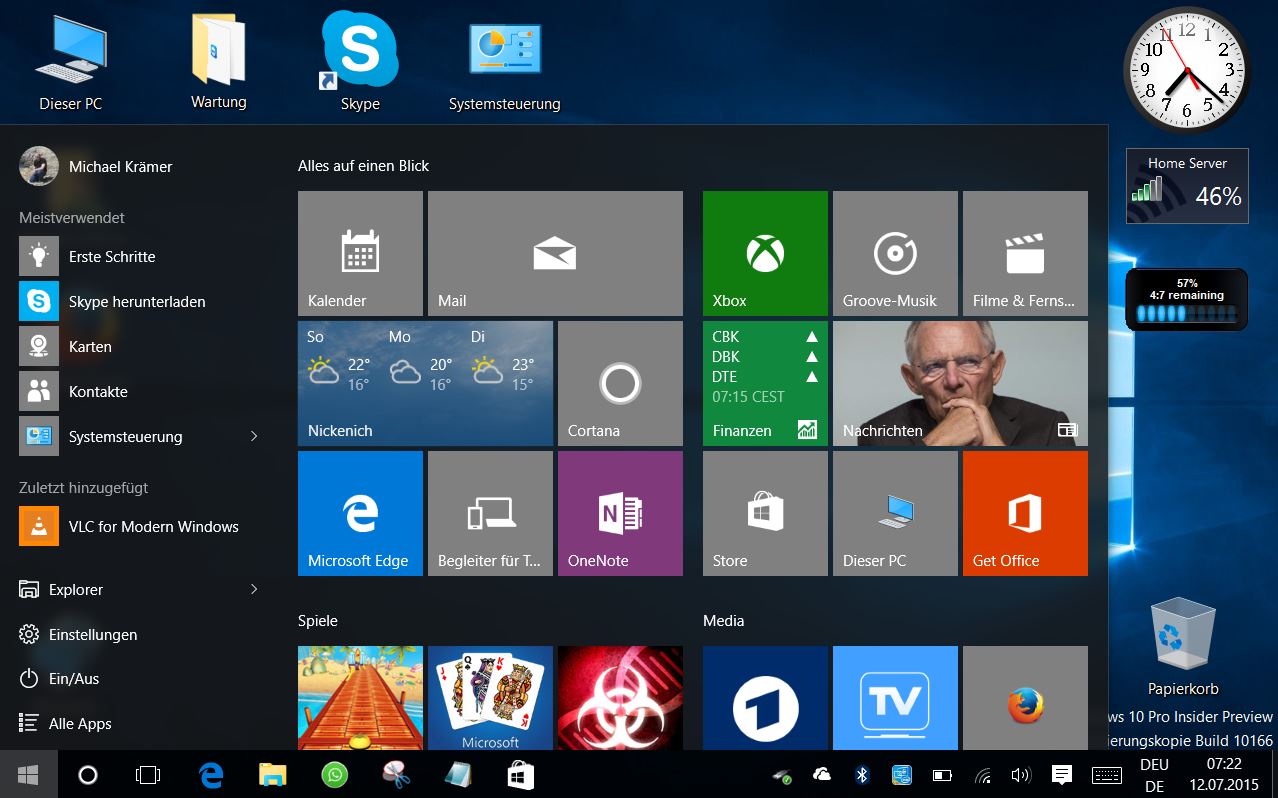Open the Wi-Fi network tray icon
This screenshot has width=1278, height=798.
click(983, 775)
